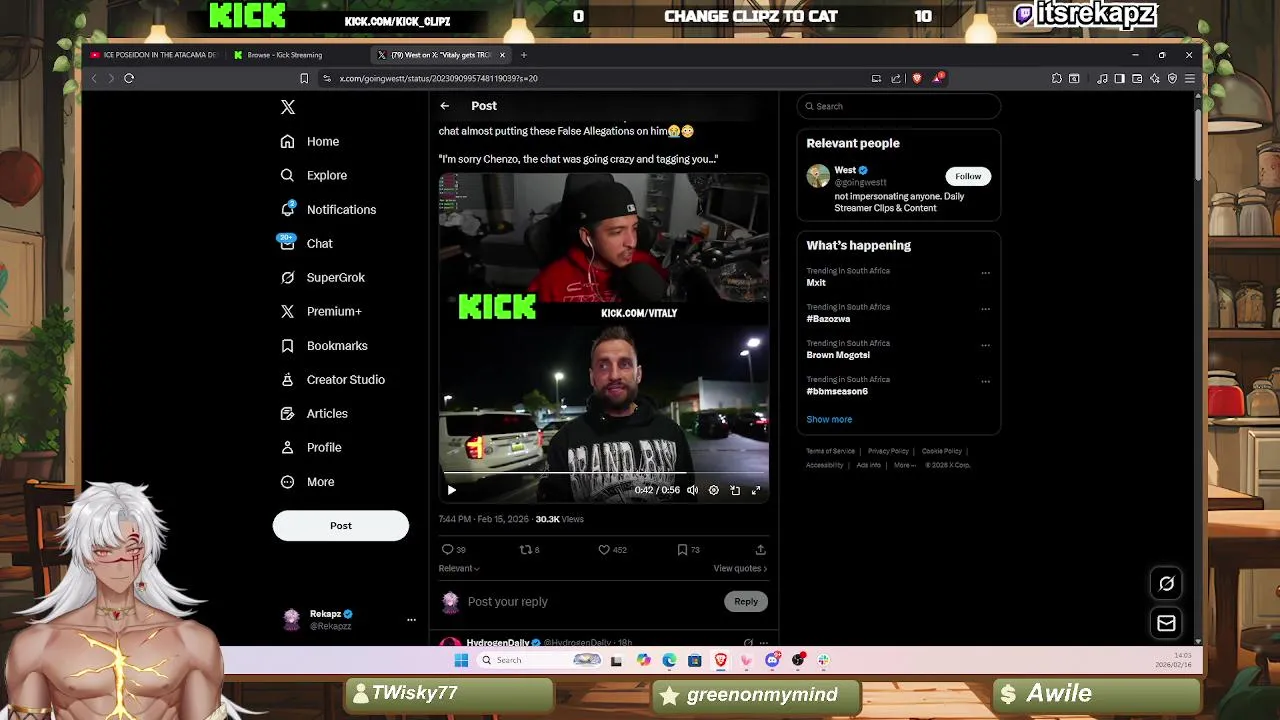Open options for Mxit trend

pyautogui.click(x=985, y=272)
